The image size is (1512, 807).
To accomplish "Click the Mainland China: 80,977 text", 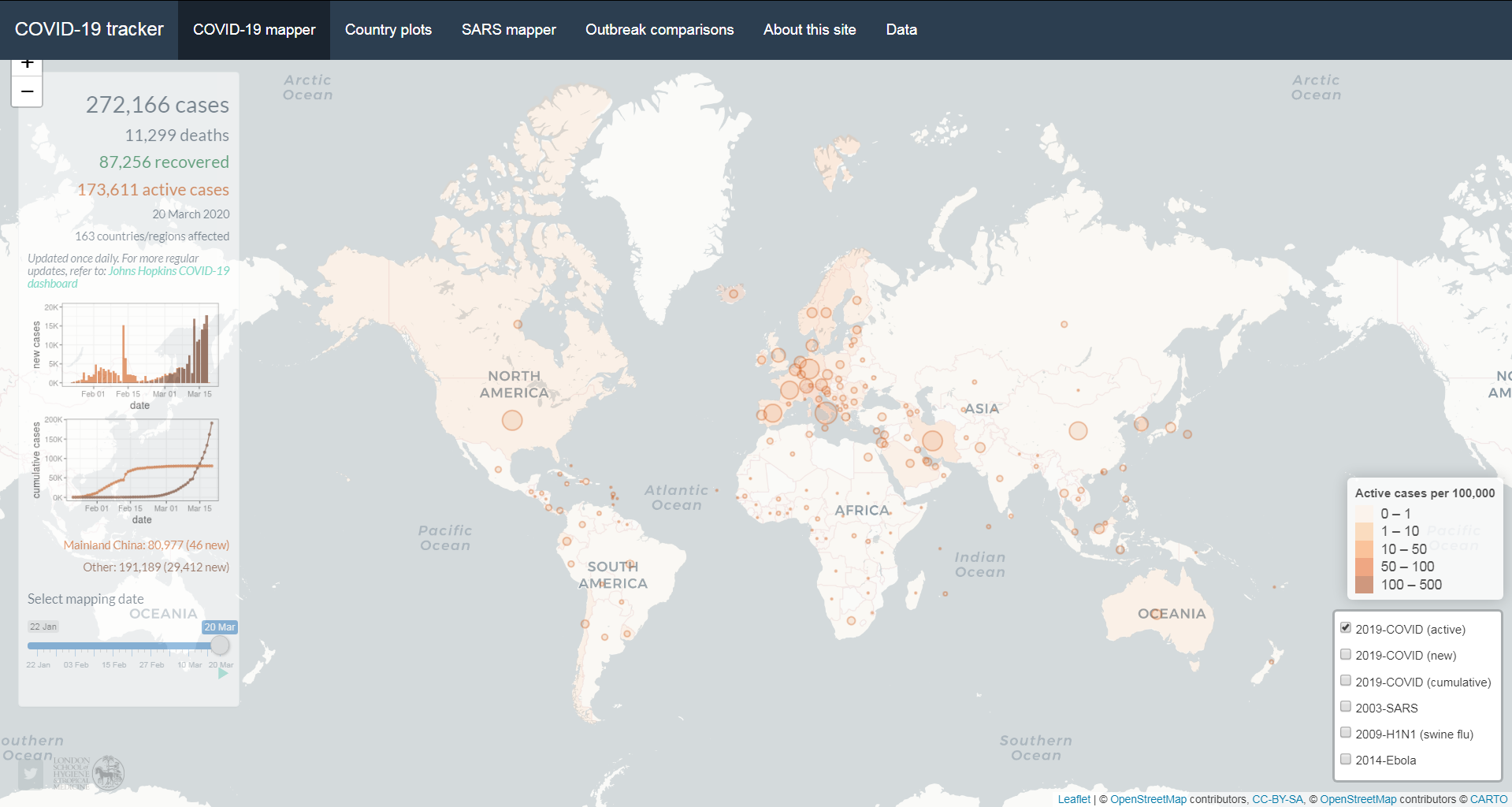I will point(147,545).
